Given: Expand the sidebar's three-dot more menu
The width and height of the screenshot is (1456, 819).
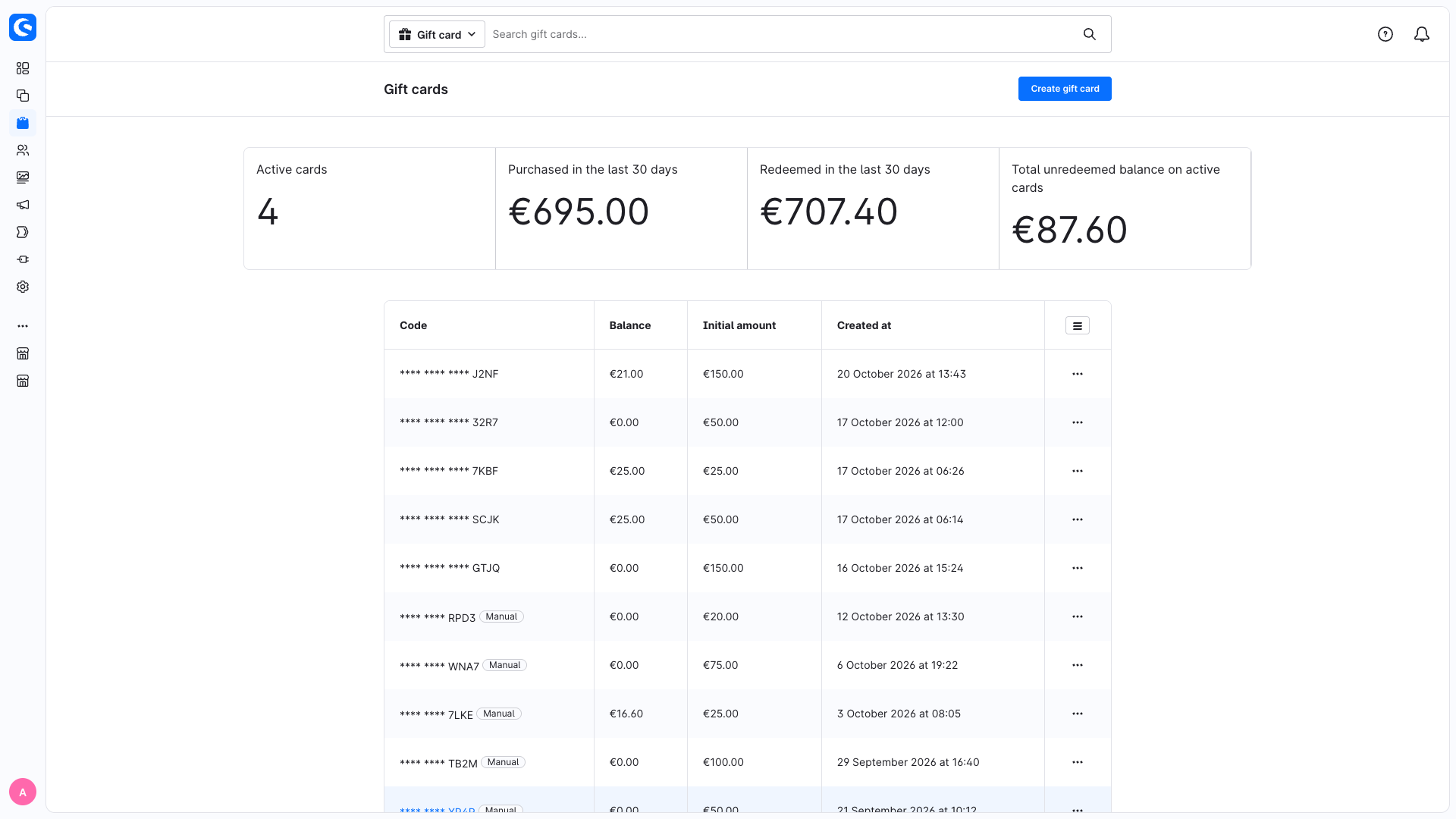Looking at the screenshot, I should tap(23, 326).
